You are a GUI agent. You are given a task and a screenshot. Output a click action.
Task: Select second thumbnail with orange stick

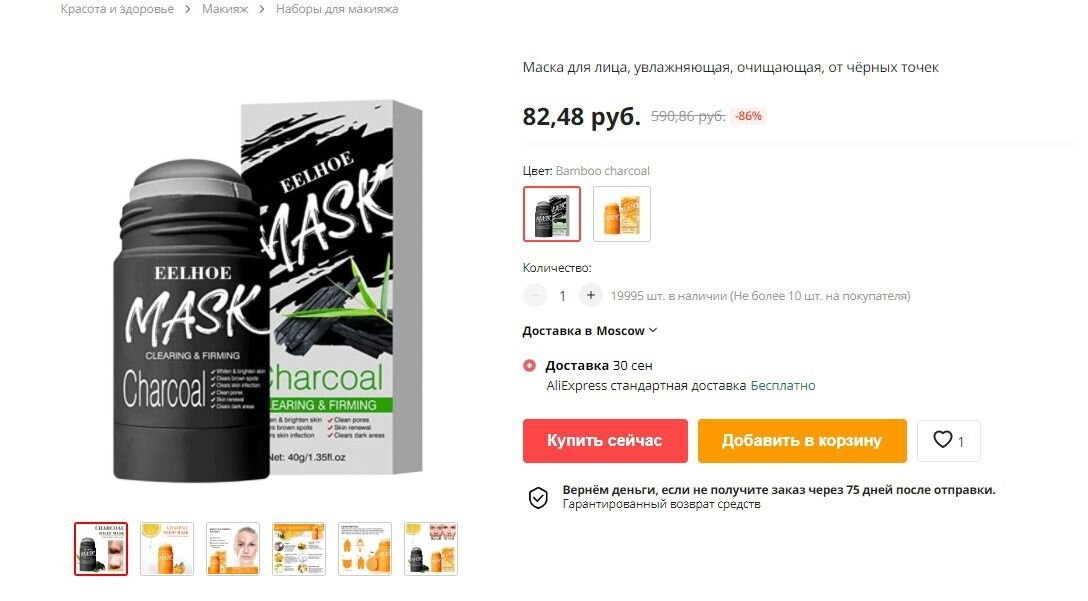[167, 549]
